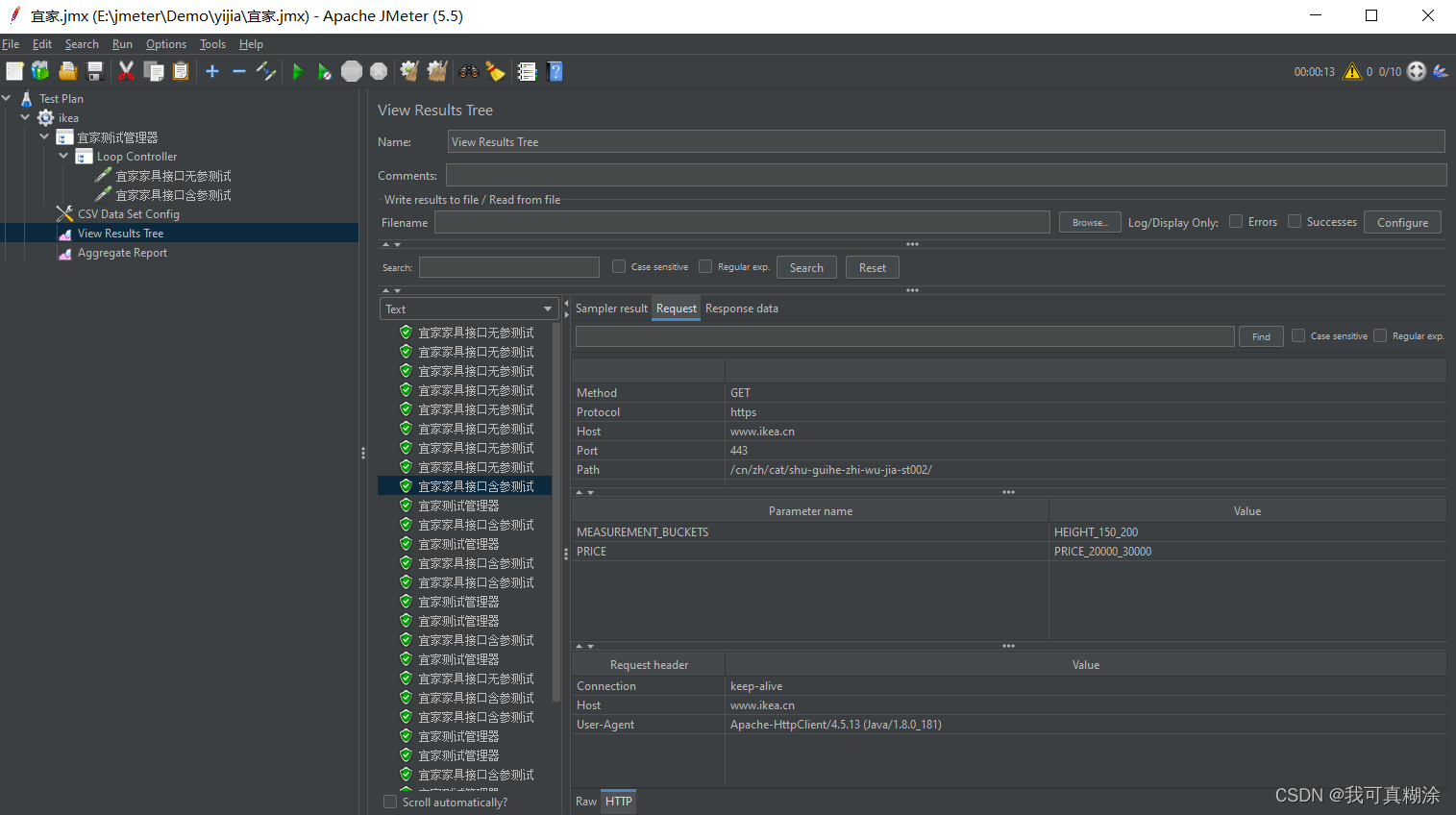This screenshot has height=815, width=1456.
Task: Toggle Successes log display checkbox
Action: pyautogui.click(x=1295, y=221)
